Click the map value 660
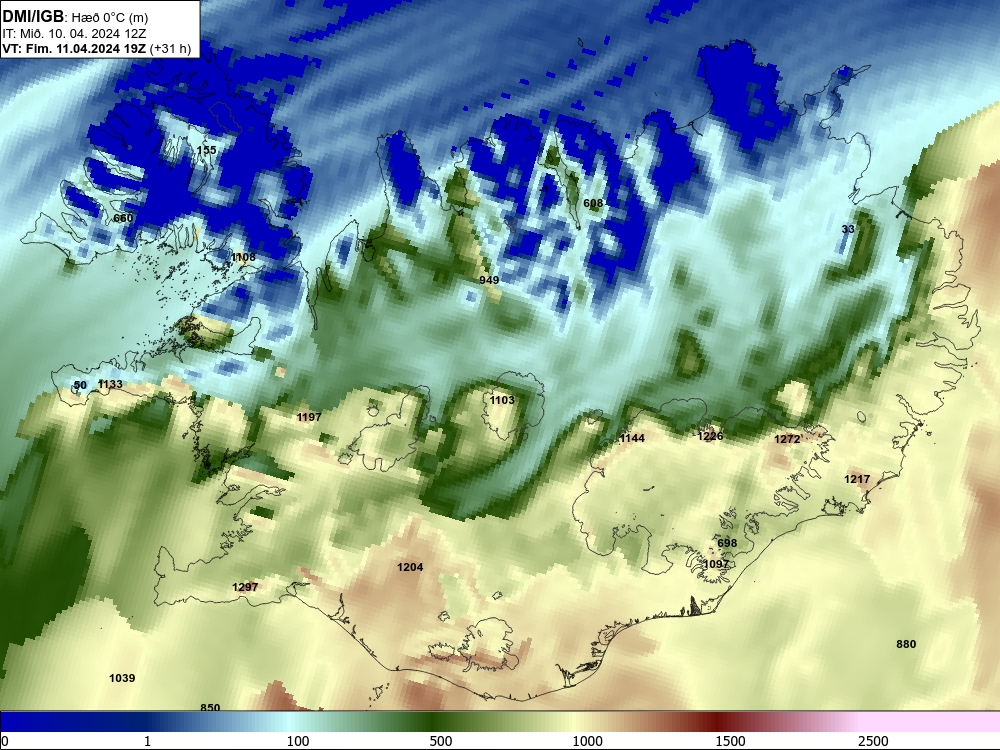Viewport: 1000px width, 750px height. pyautogui.click(x=123, y=218)
